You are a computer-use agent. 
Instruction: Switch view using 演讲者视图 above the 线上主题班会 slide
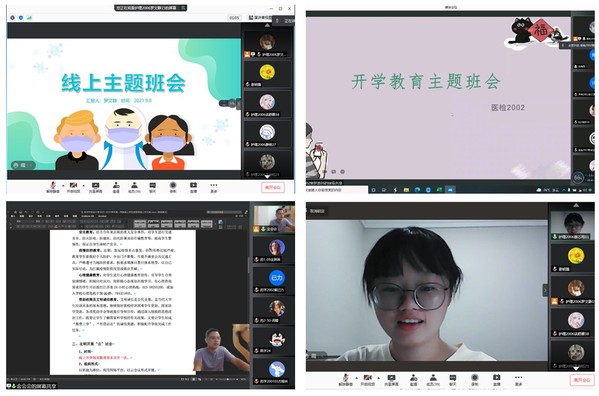click(x=260, y=18)
